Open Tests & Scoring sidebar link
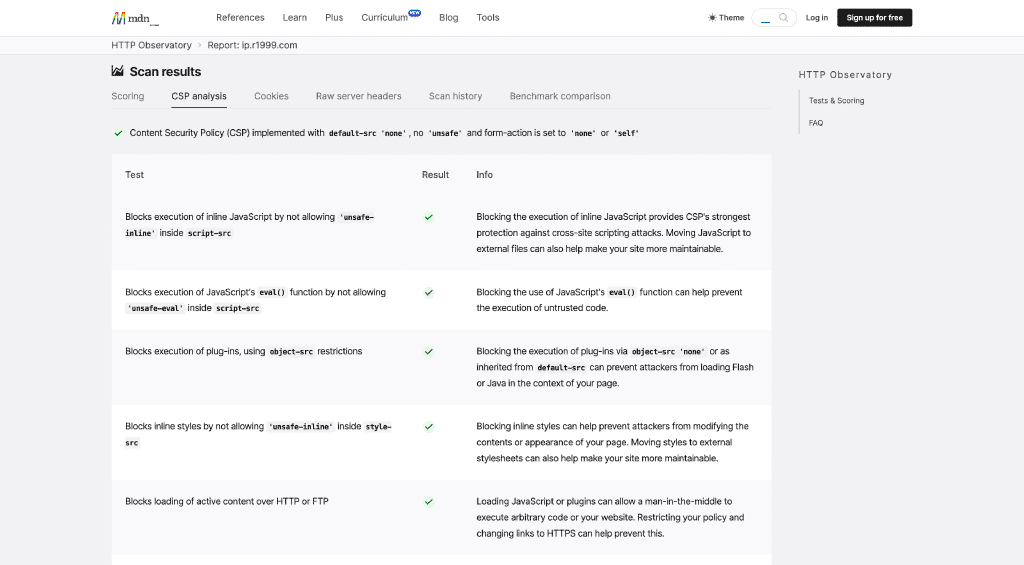 [x=836, y=101]
